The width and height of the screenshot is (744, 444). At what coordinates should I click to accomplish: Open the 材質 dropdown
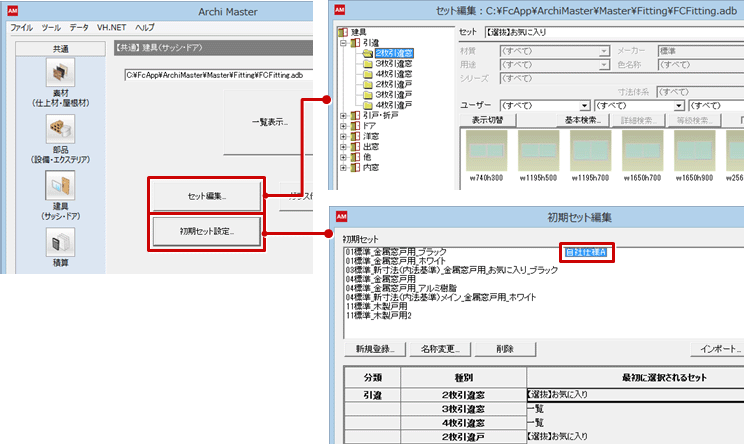click(604, 51)
